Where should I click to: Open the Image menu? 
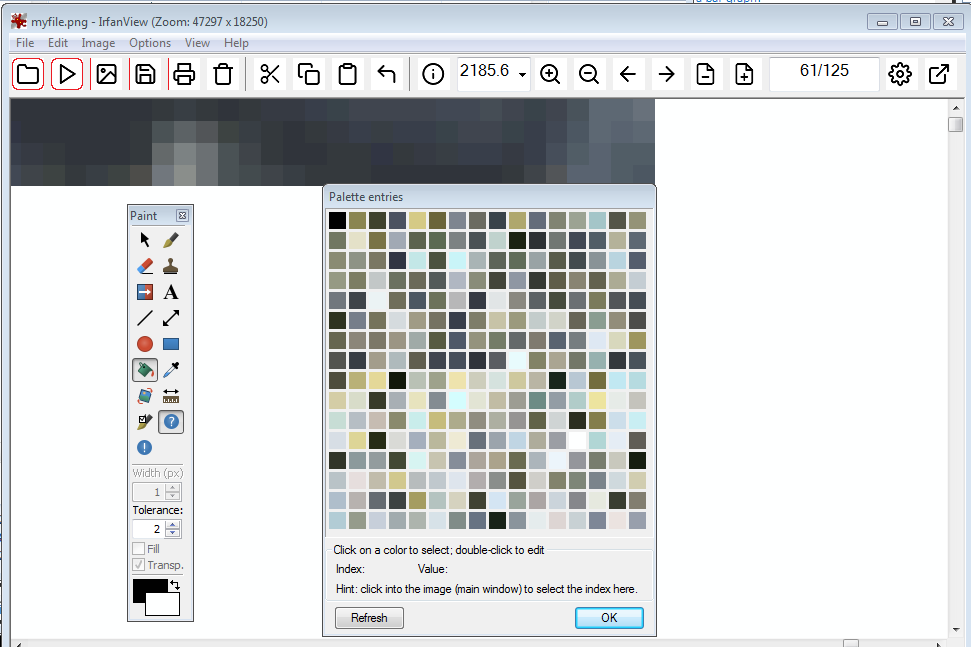(x=98, y=43)
